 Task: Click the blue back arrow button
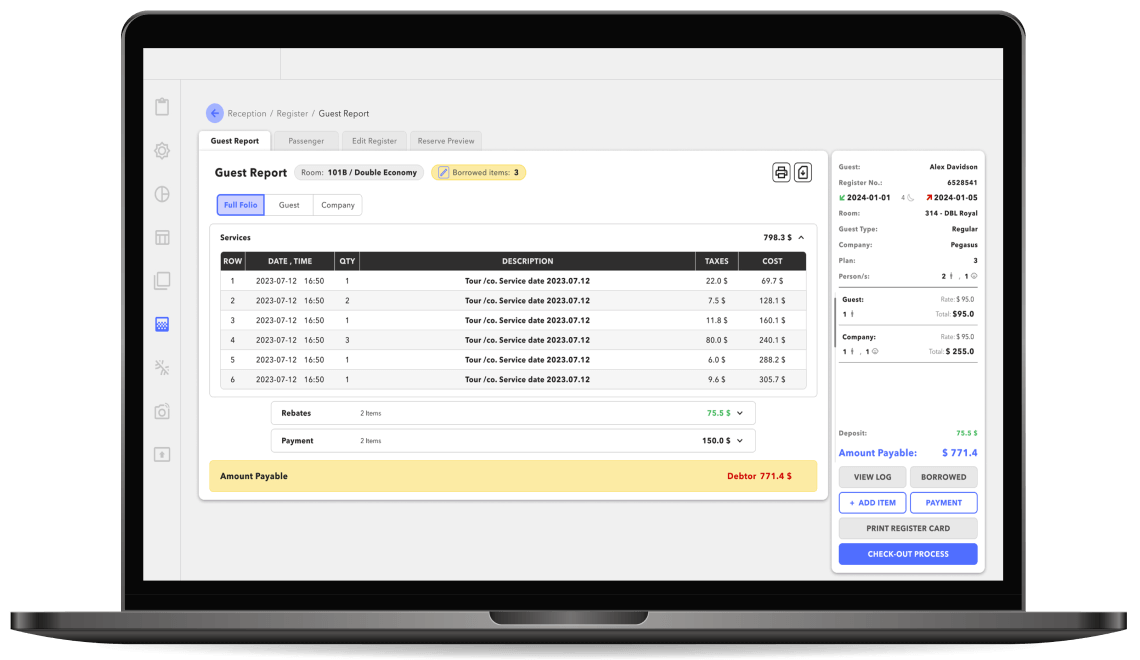(214, 113)
